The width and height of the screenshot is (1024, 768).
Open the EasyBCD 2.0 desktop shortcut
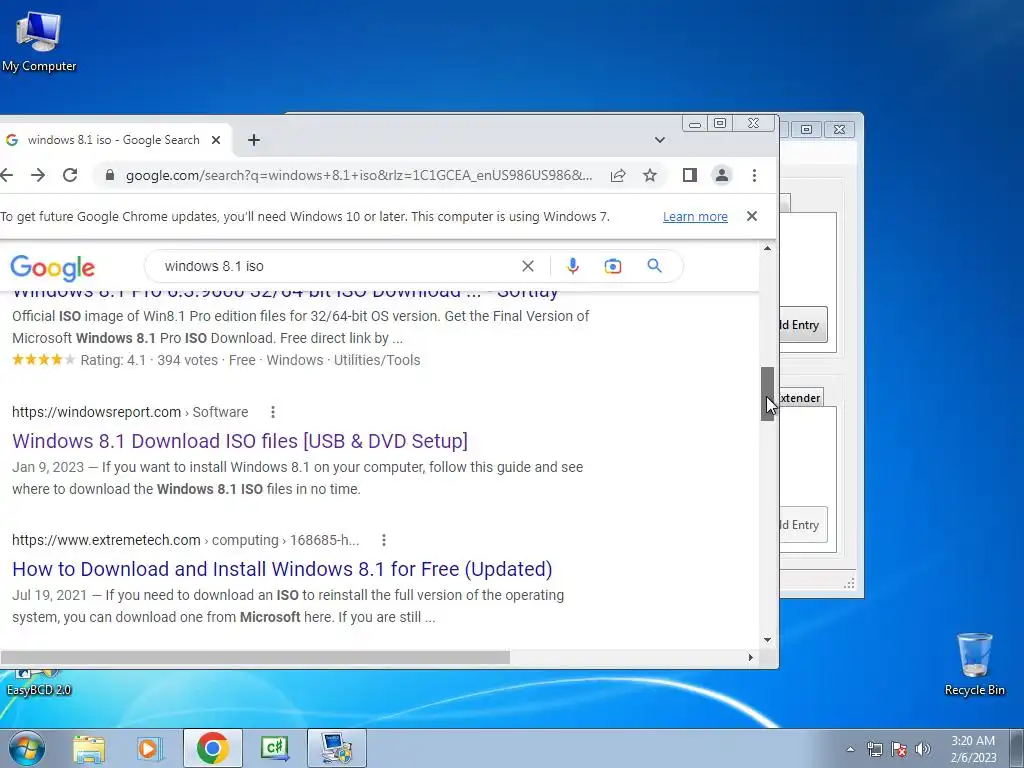(39, 682)
